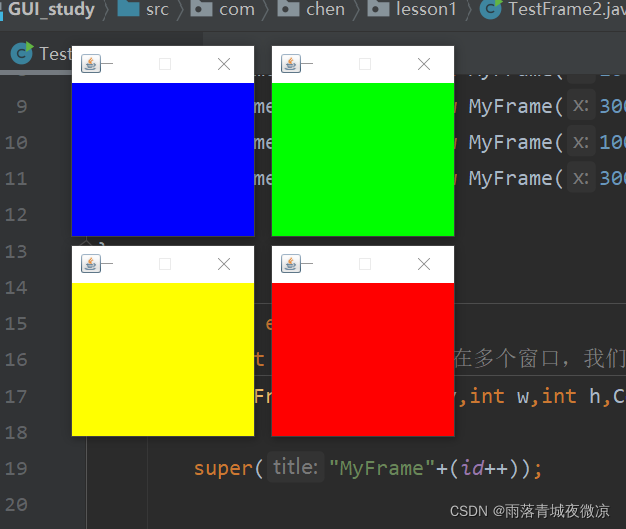Click the red window content area
This screenshot has width=626, height=529.
(x=363, y=359)
